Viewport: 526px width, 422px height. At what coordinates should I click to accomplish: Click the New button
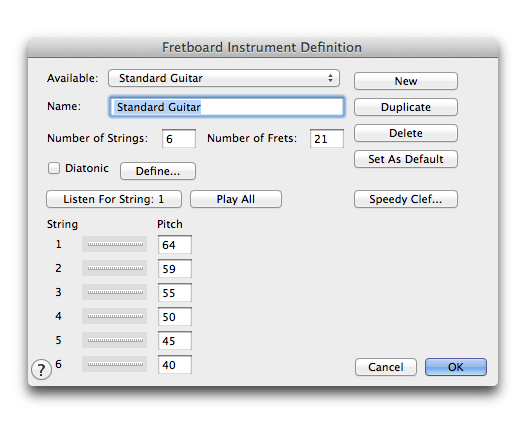[406, 81]
